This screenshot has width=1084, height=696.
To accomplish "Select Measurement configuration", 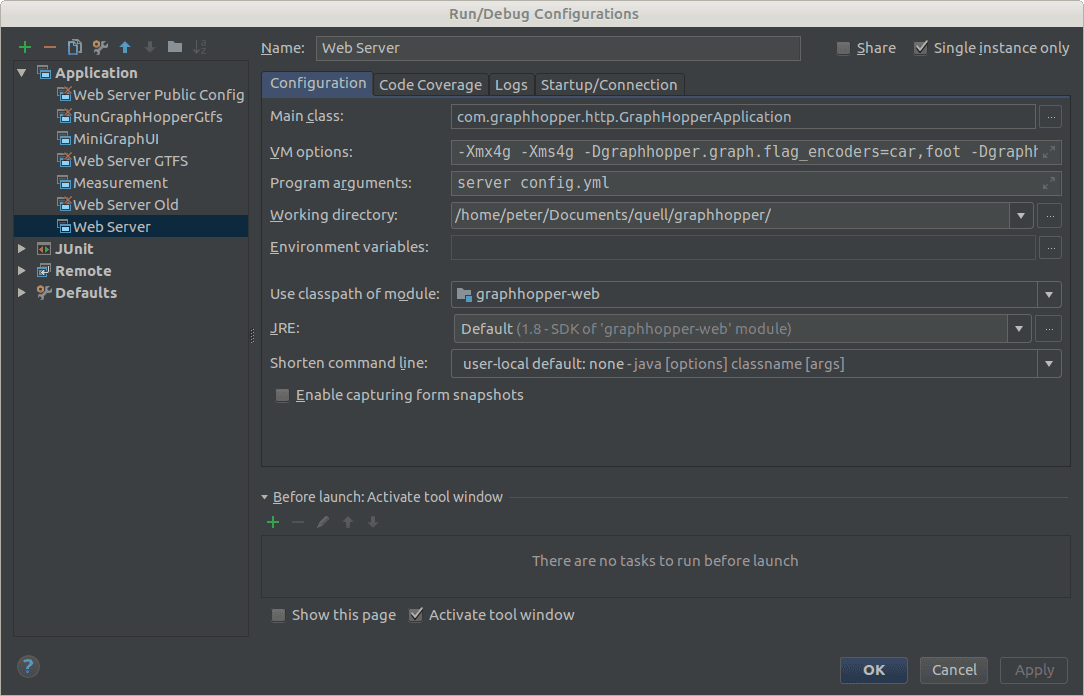I will click(x=112, y=183).
